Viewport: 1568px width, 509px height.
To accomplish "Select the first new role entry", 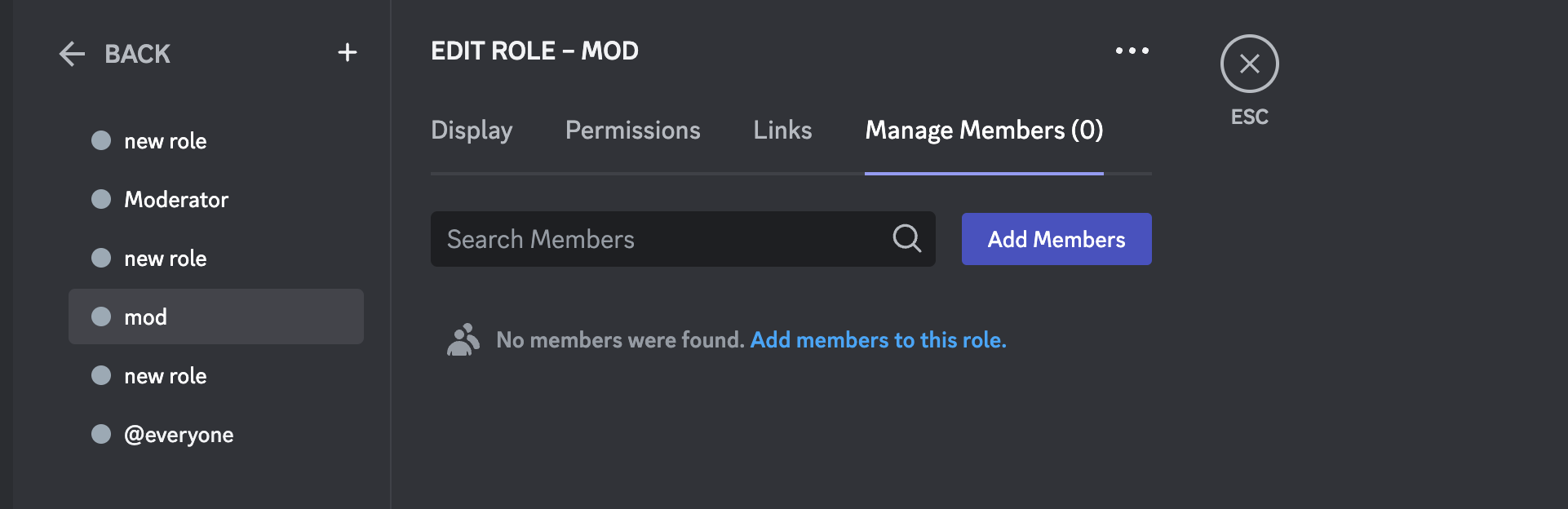I will [166, 140].
